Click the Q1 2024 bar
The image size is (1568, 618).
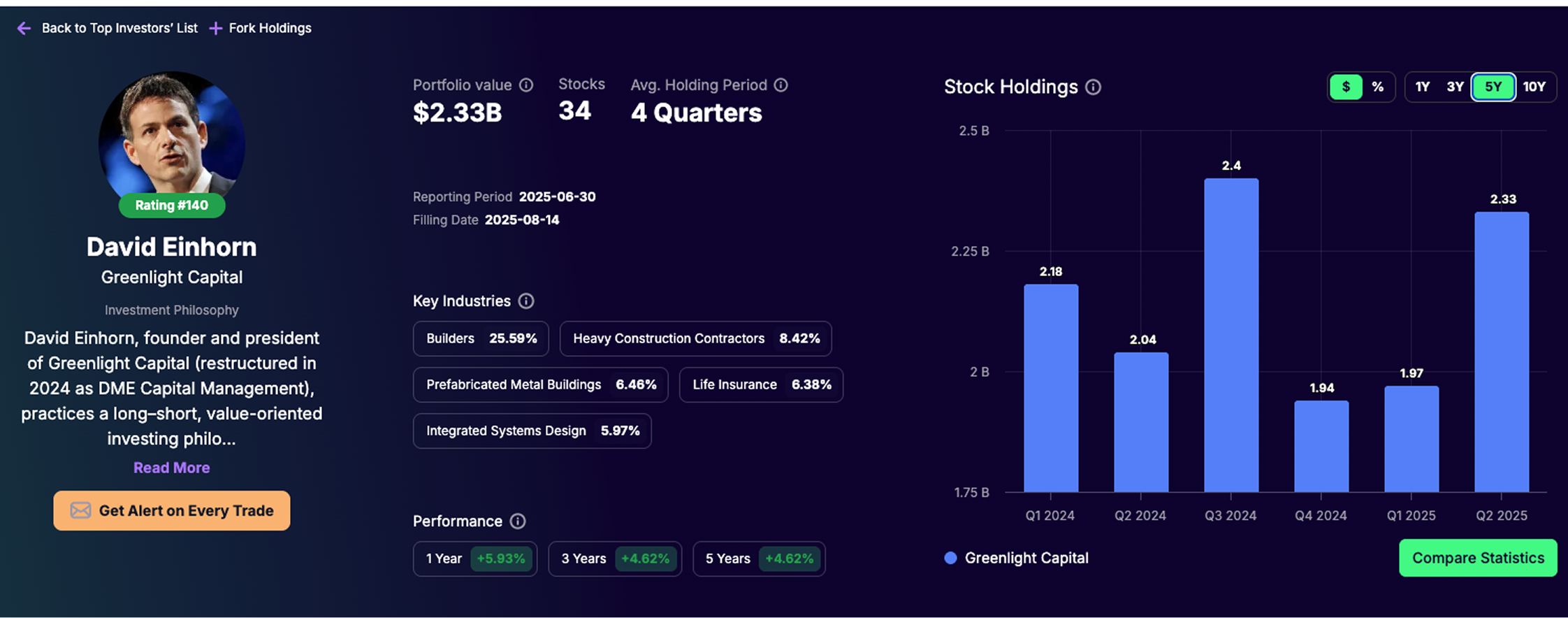pyautogui.click(x=1051, y=388)
